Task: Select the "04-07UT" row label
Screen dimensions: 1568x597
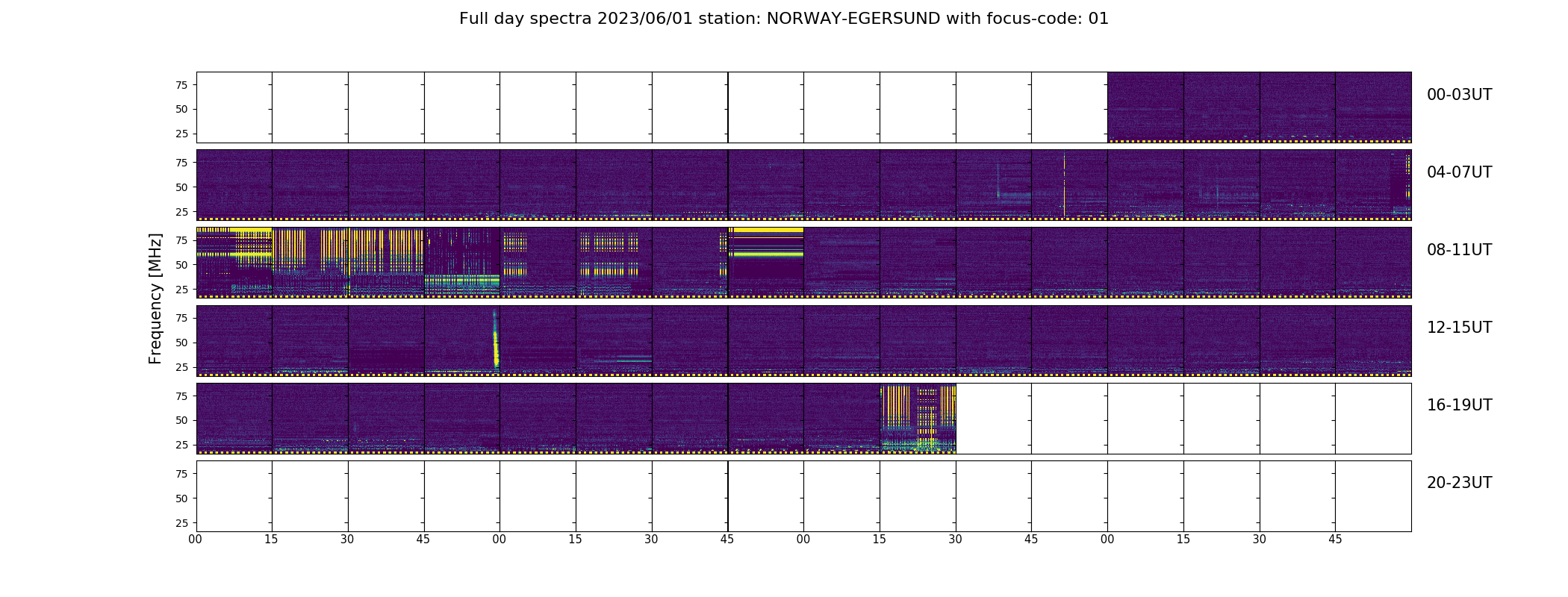Action: coord(1459,172)
